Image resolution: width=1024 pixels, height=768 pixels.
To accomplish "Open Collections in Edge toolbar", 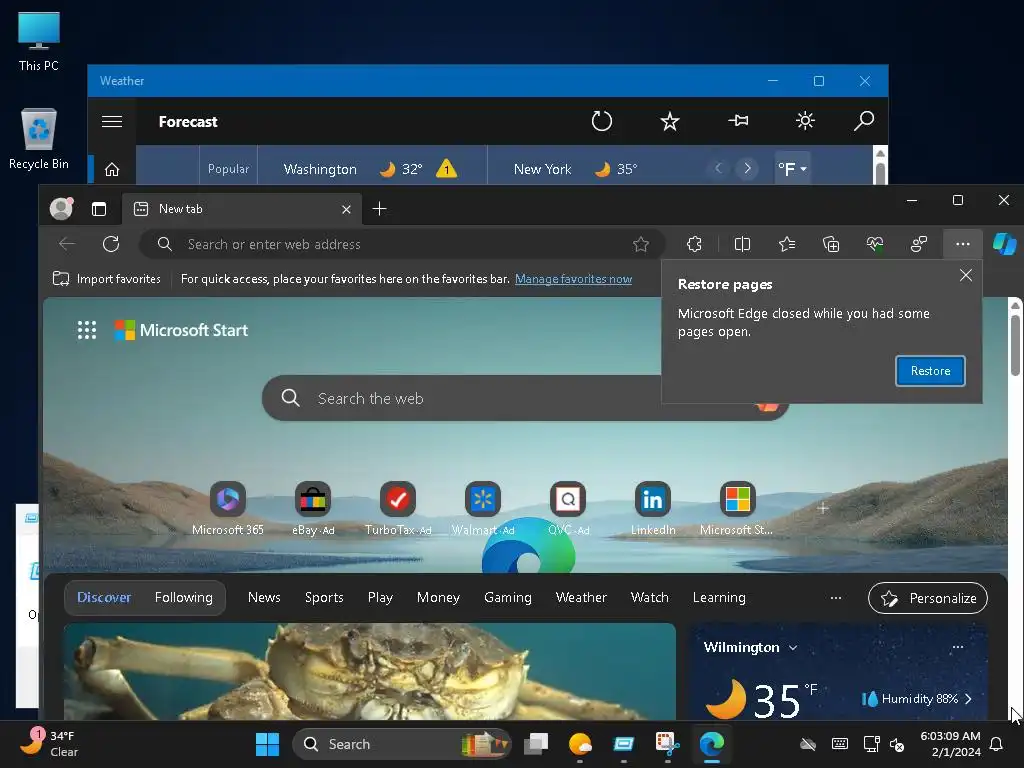I will (831, 244).
